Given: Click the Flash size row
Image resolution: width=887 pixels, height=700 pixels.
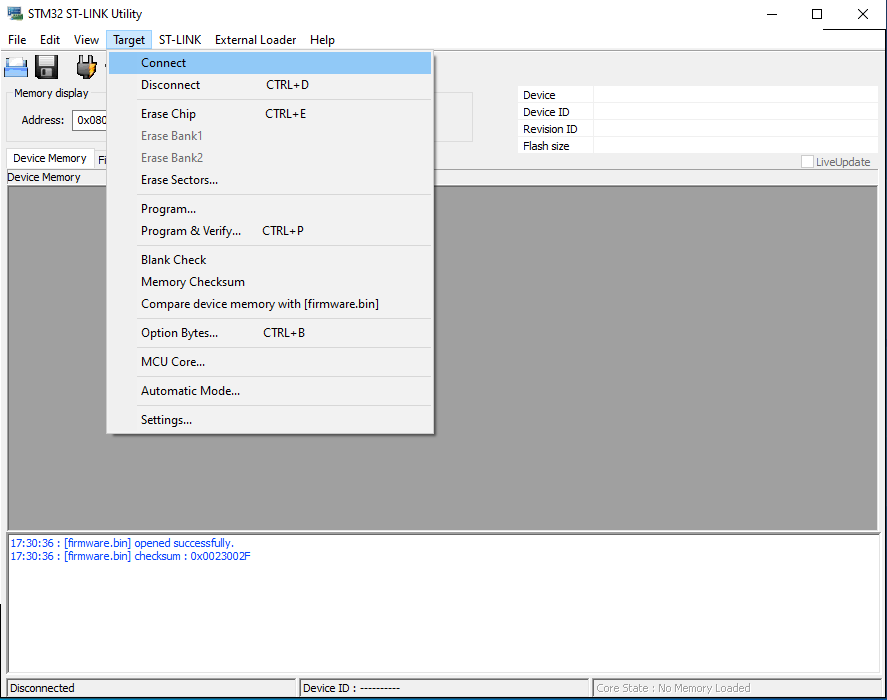Looking at the screenshot, I should point(697,145).
